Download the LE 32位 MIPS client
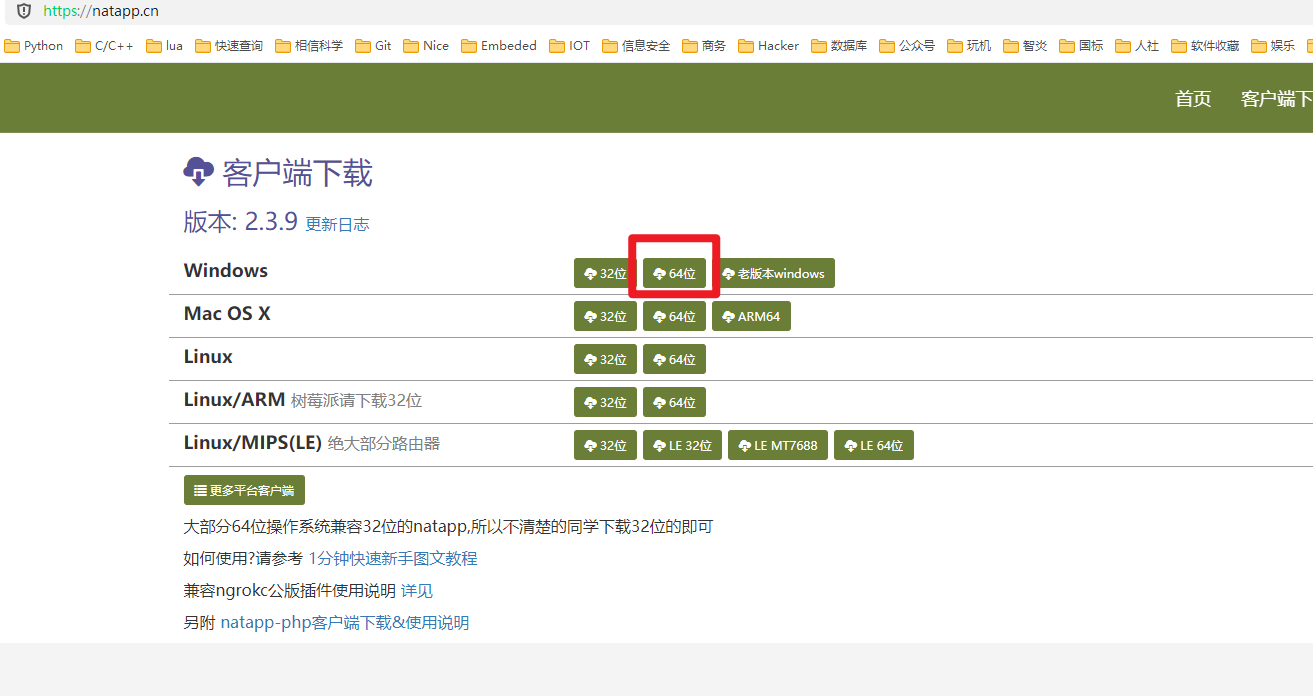The image size is (1313, 696). click(682, 445)
